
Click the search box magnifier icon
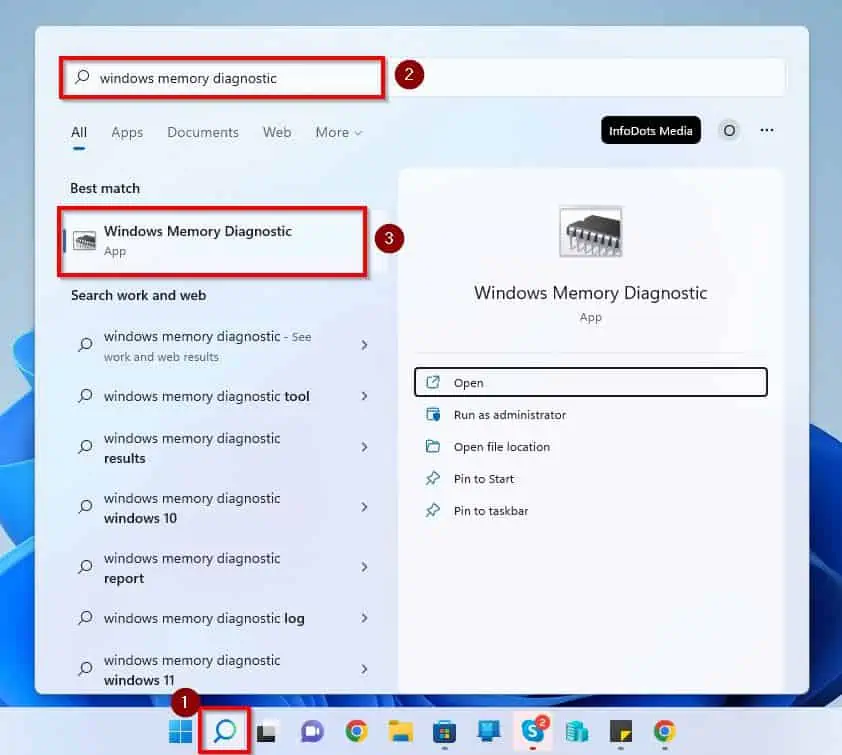(x=82, y=77)
